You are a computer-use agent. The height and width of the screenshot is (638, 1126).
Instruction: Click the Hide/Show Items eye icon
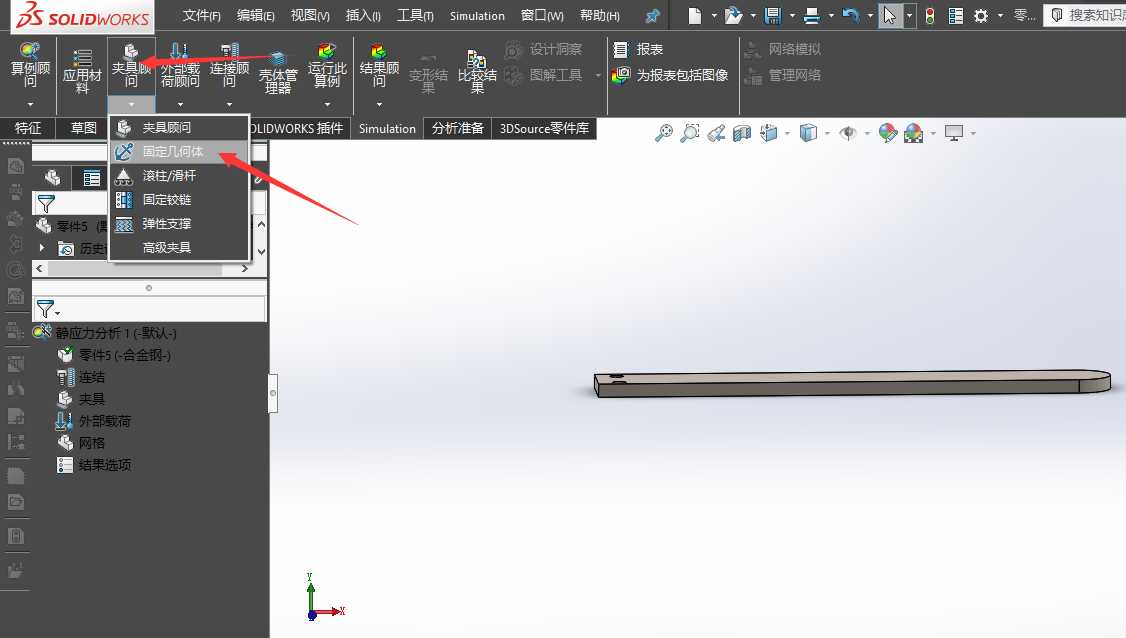pyautogui.click(x=848, y=133)
